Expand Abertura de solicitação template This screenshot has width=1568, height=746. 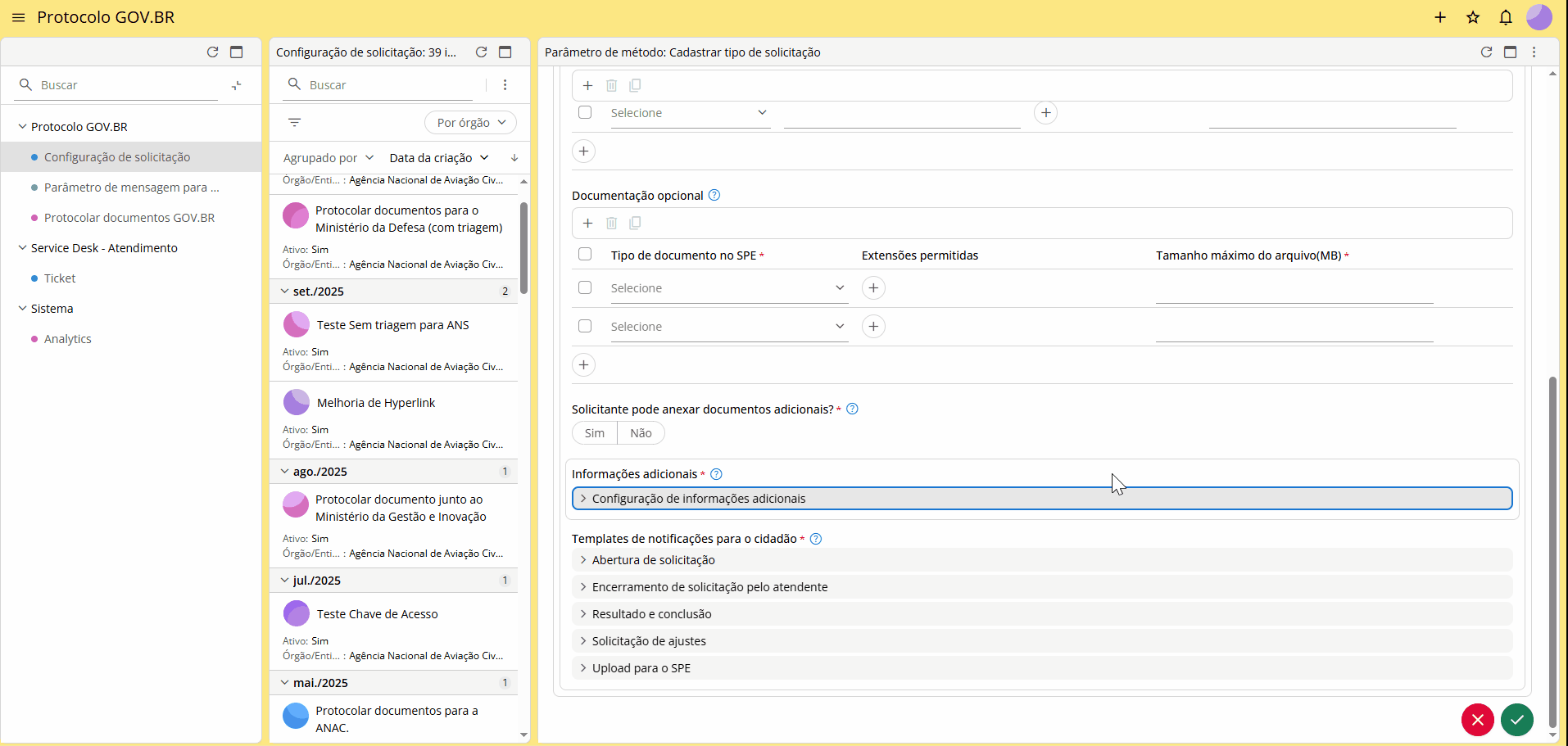coord(1042,560)
